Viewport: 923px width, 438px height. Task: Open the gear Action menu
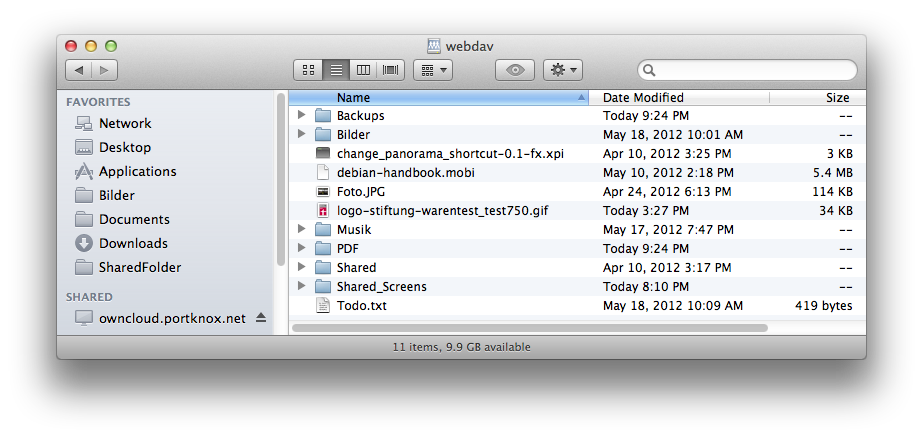[563, 70]
